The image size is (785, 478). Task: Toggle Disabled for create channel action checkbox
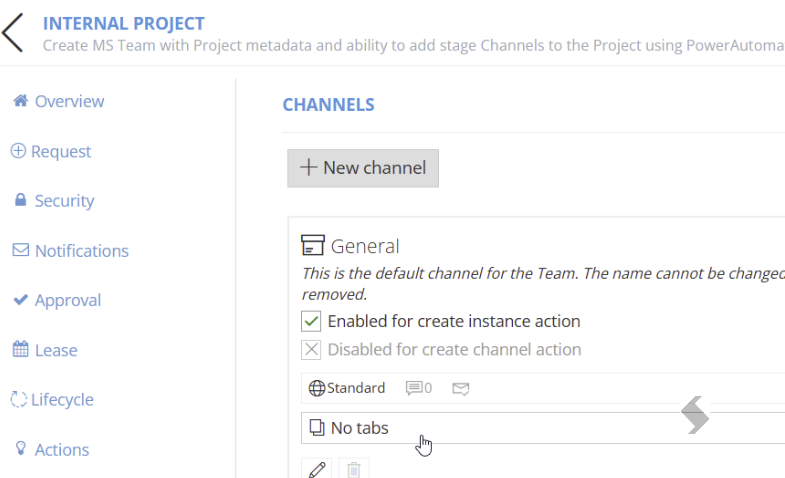coord(311,349)
